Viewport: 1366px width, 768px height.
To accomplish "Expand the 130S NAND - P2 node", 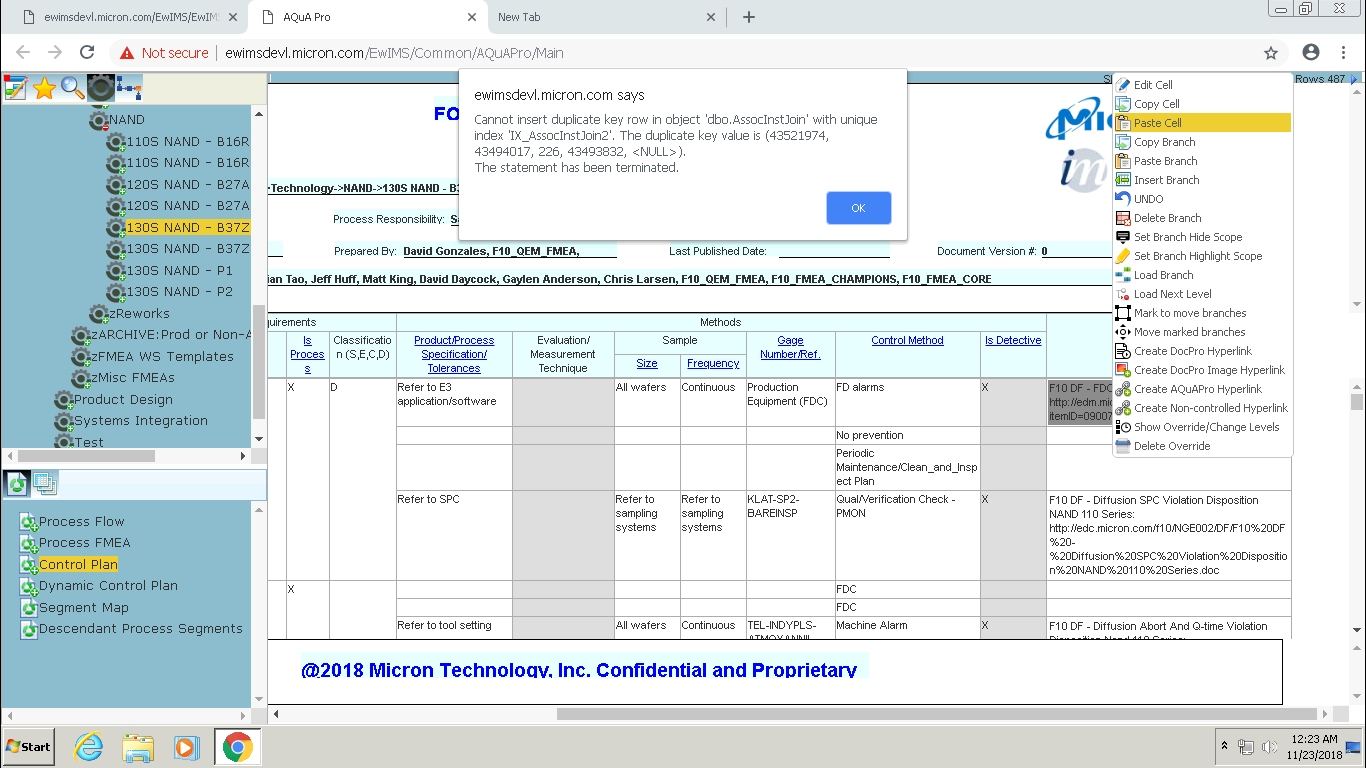I will [118, 292].
